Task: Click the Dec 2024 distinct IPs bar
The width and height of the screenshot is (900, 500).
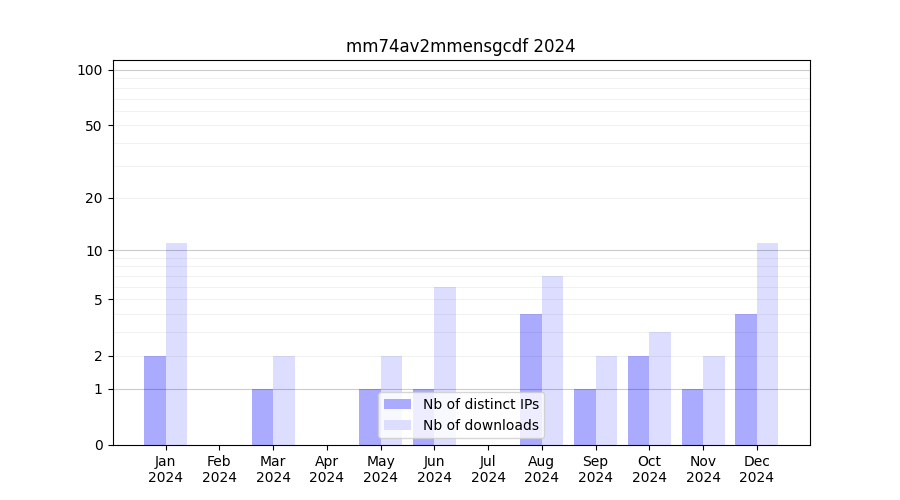Action: pos(746,379)
